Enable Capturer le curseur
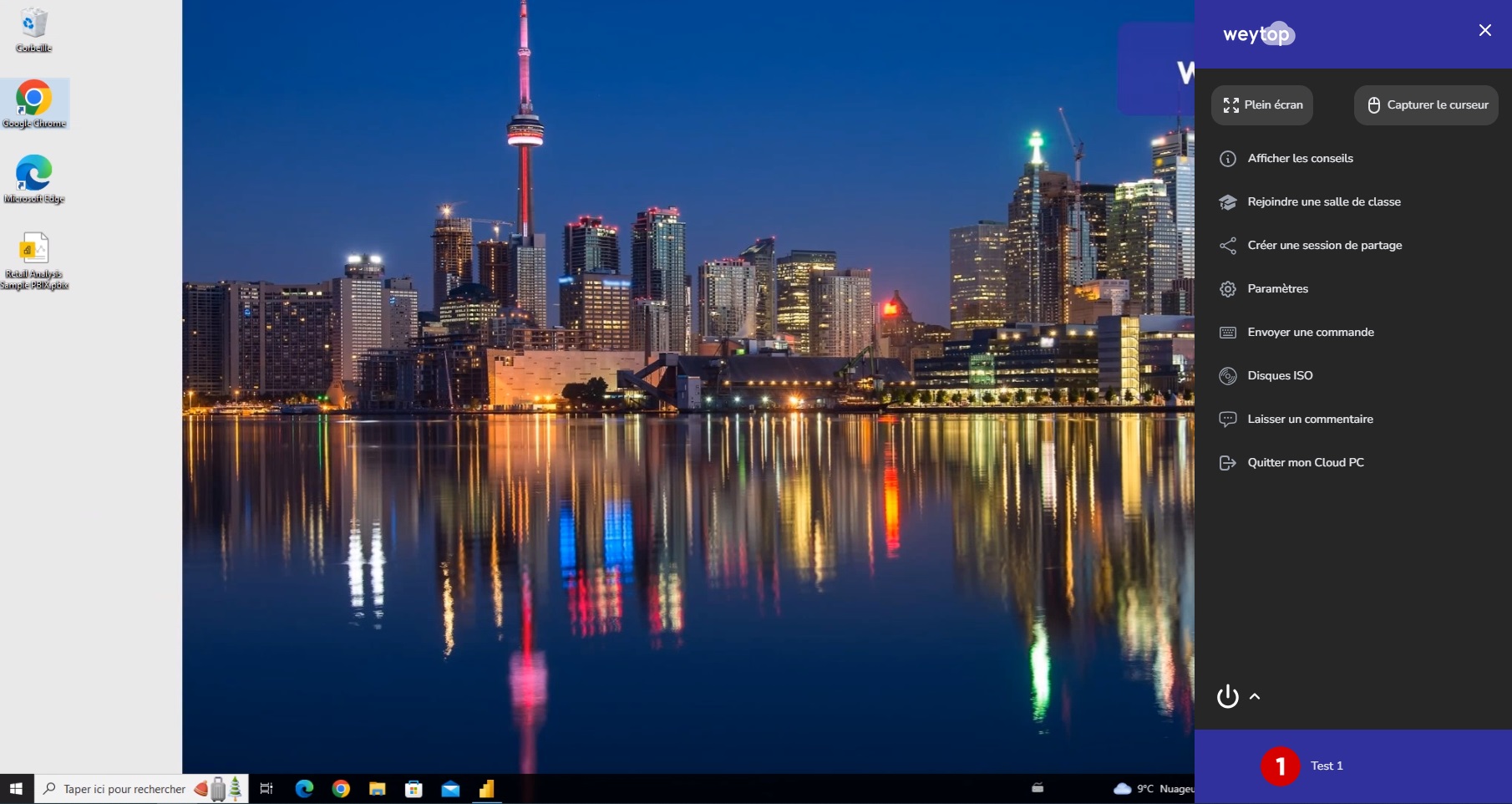The height and width of the screenshot is (804, 1512). point(1425,104)
